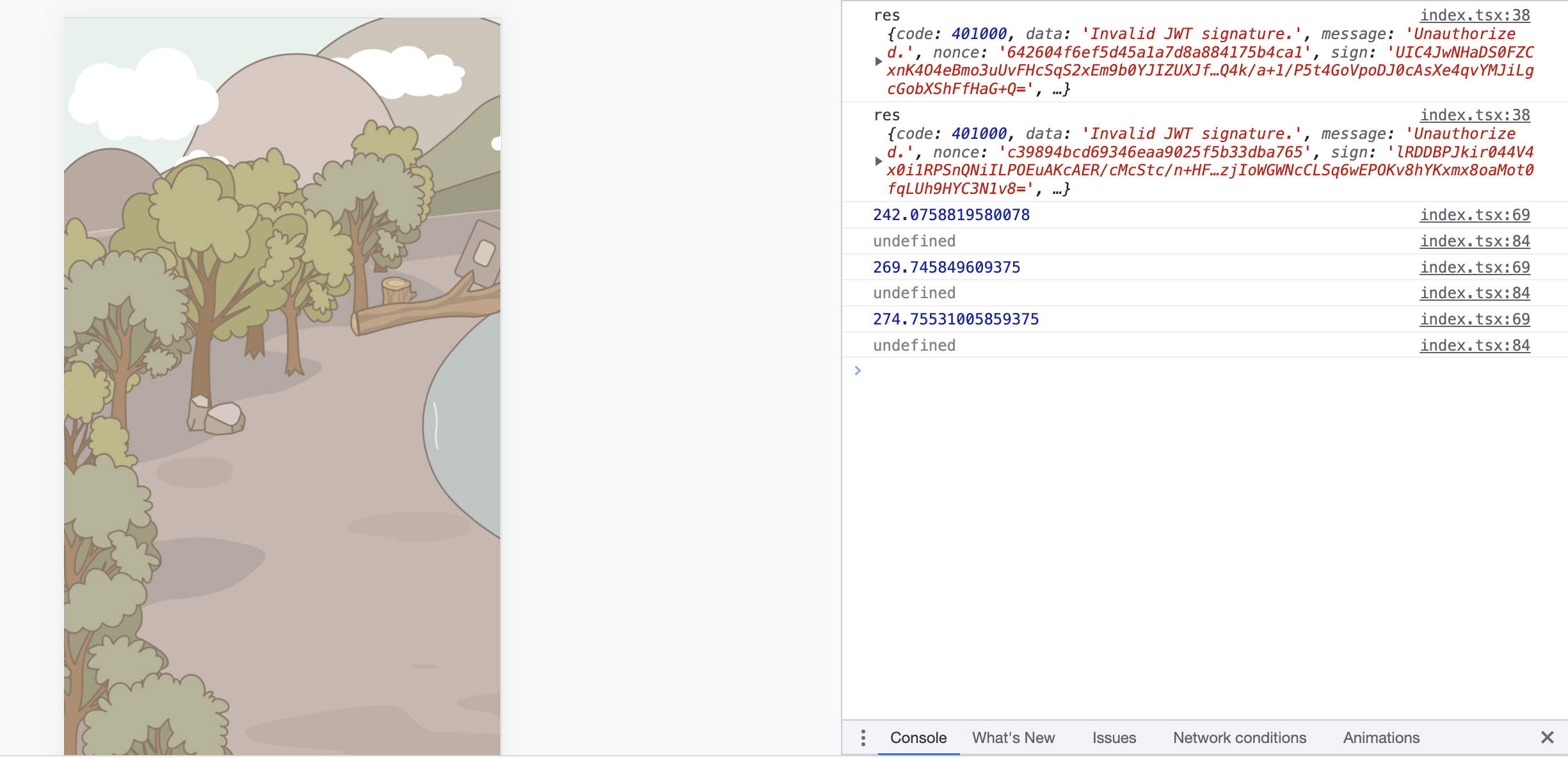This screenshot has width=1568, height=759.
Task: Open index.tsx:38 from the first res log
Action: (1475, 15)
